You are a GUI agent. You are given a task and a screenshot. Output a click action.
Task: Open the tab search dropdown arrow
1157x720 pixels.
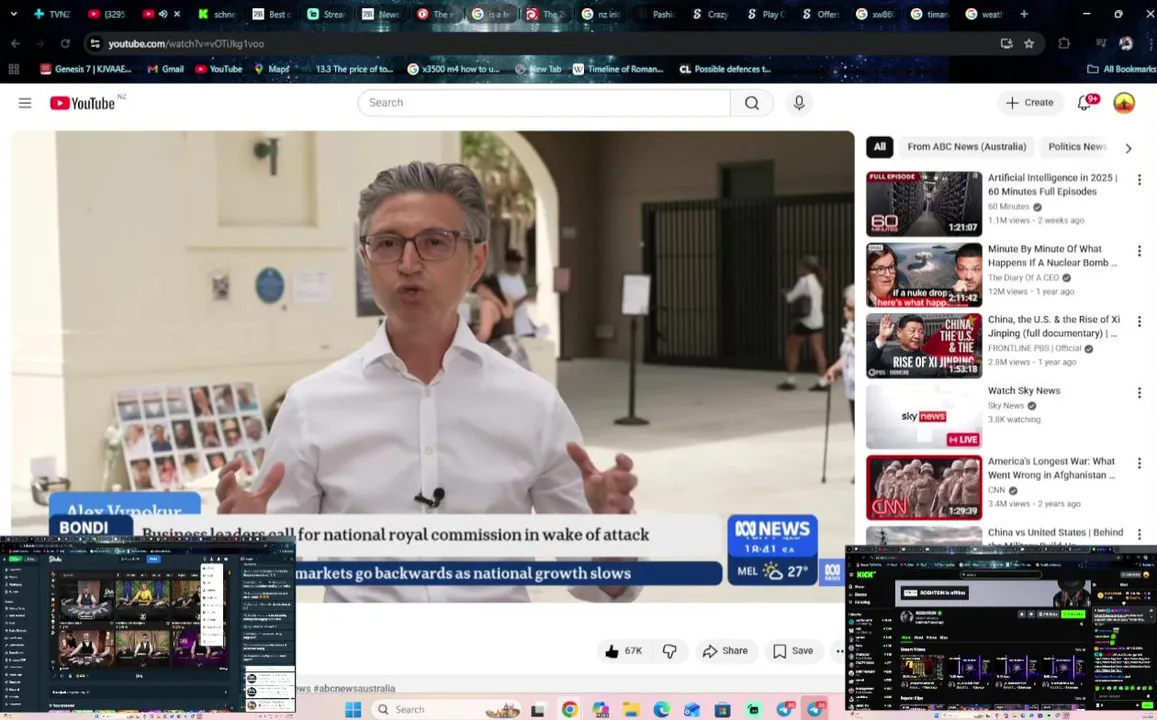click(13, 14)
